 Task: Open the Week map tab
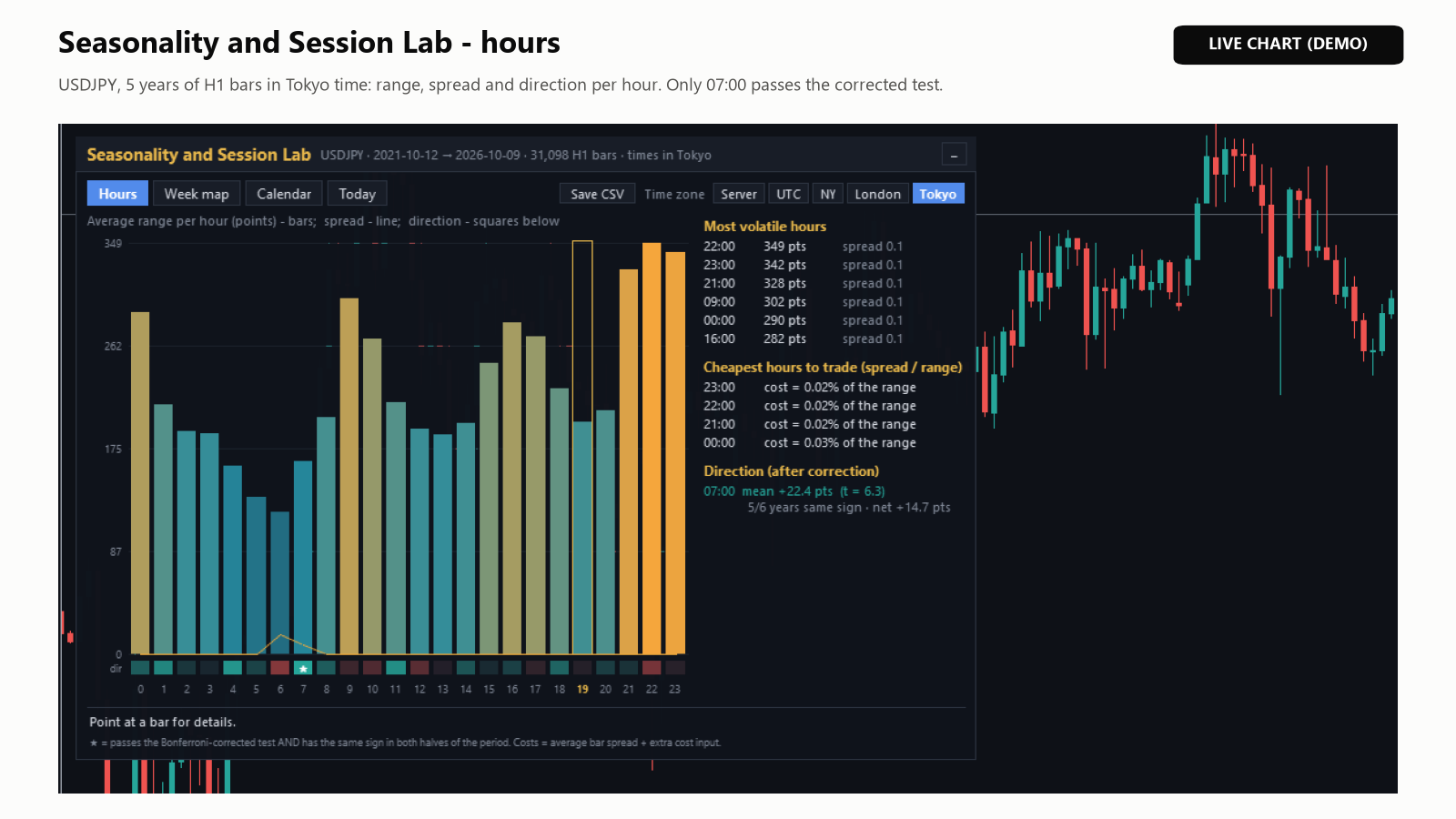197,194
